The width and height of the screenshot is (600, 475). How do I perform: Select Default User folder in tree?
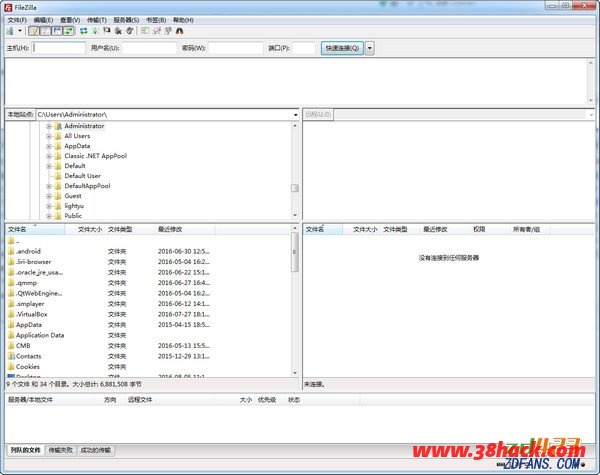[82, 176]
